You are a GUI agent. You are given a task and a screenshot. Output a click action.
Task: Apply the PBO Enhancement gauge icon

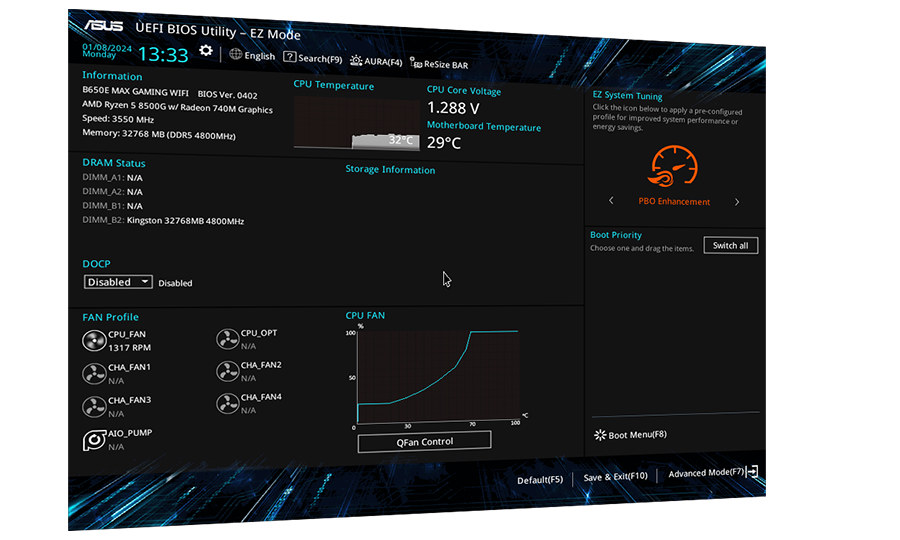click(x=674, y=166)
